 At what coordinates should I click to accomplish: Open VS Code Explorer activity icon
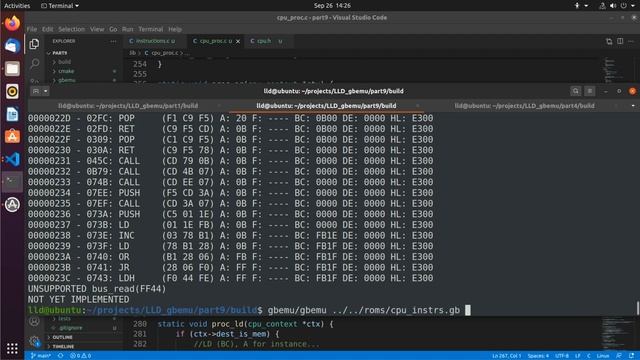tap(34, 44)
